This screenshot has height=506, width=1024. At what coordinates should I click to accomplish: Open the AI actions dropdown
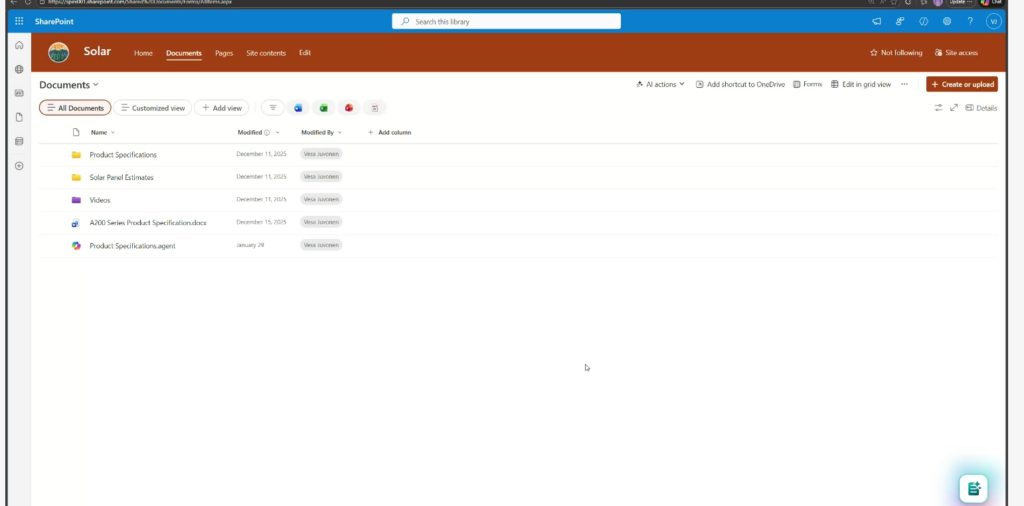(661, 85)
